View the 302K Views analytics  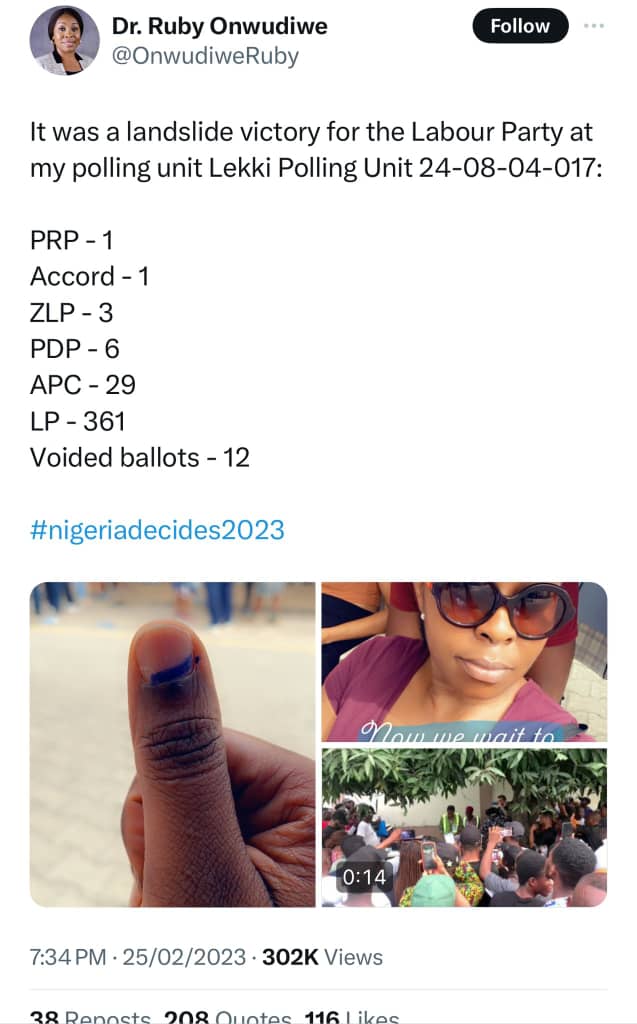point(322,957)
